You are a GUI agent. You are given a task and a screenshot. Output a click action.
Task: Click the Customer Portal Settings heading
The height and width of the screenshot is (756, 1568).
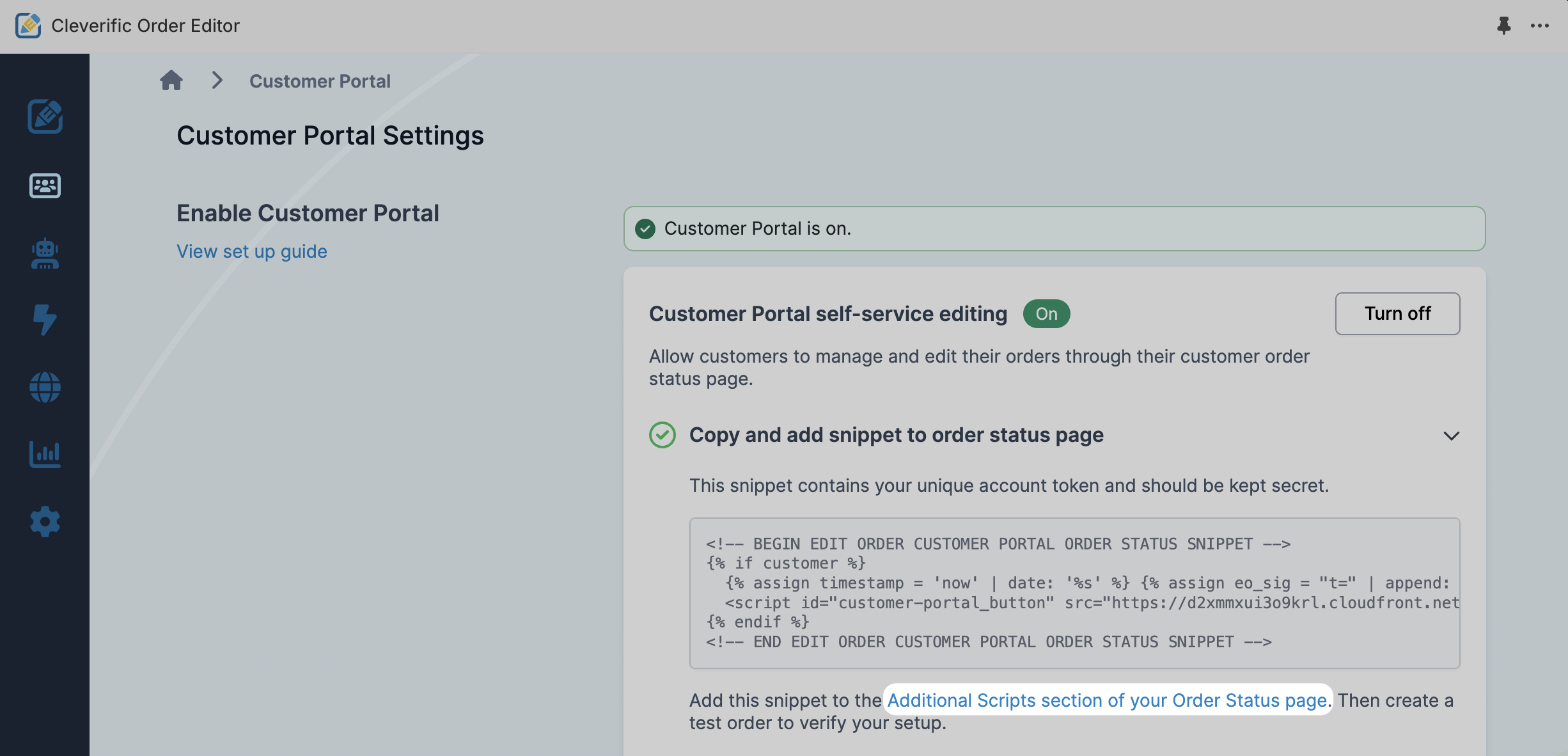330,136
